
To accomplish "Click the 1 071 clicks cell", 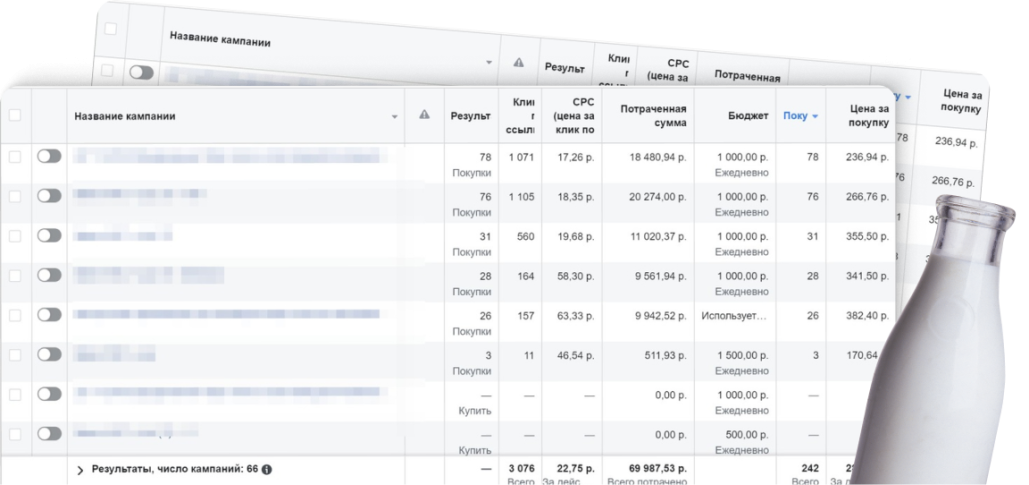I will click(x=522, y=158).
